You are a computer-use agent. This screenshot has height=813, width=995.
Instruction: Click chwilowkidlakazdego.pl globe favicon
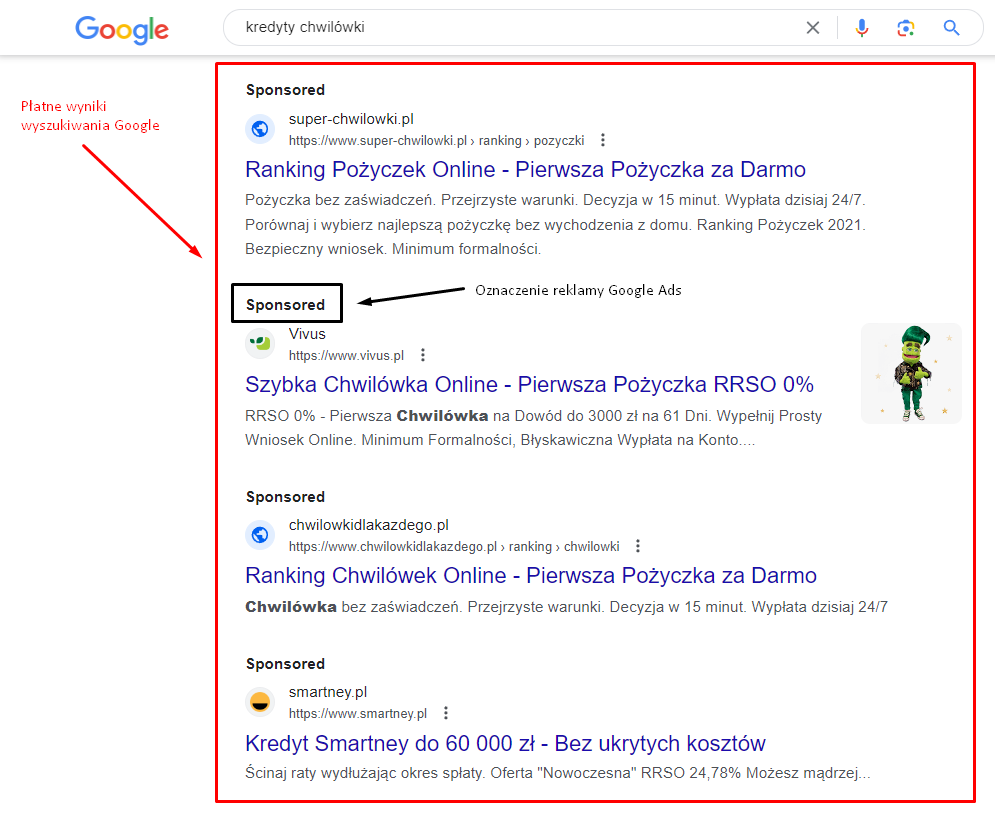[260, 535]
